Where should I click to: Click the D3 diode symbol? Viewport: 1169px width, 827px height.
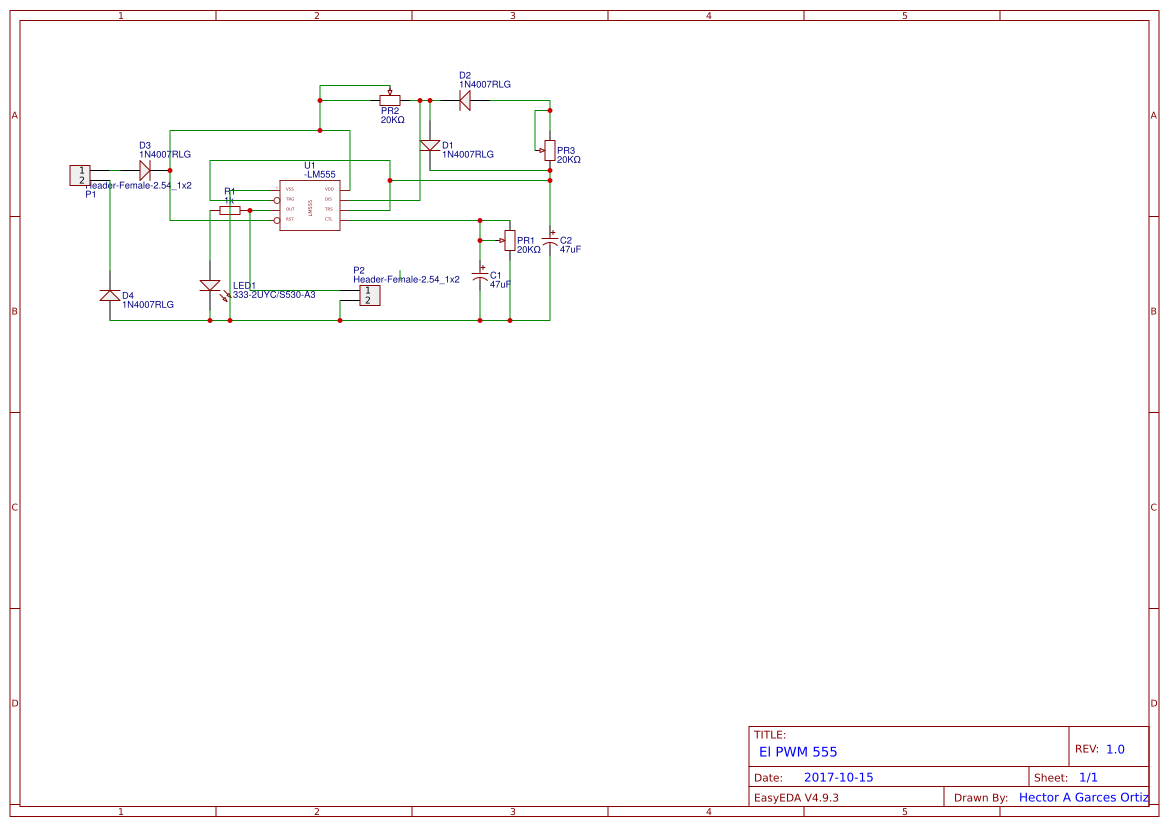pos(145,171)
